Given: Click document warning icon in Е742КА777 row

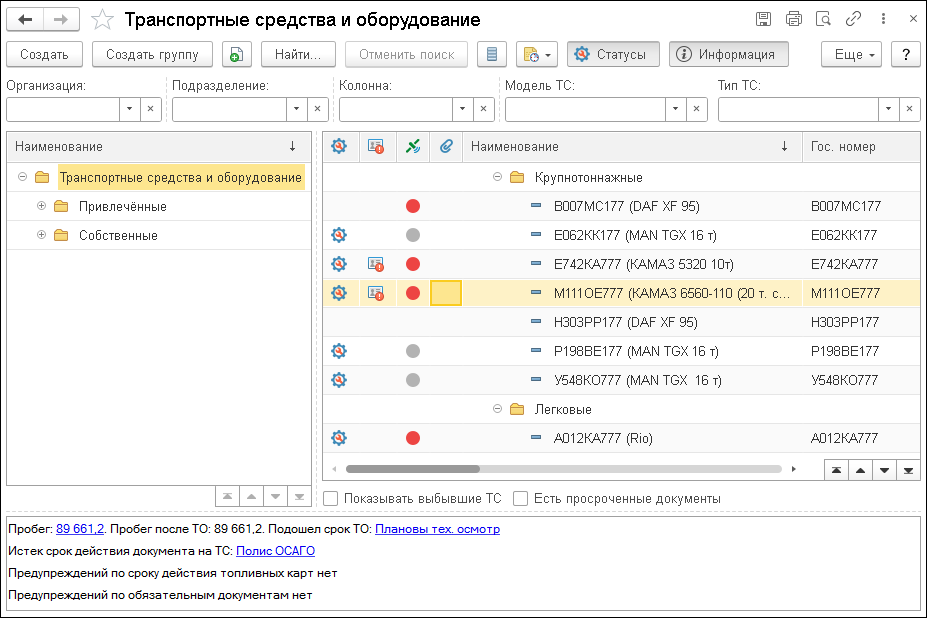Looking at the screenshot, I should point(376,264).
